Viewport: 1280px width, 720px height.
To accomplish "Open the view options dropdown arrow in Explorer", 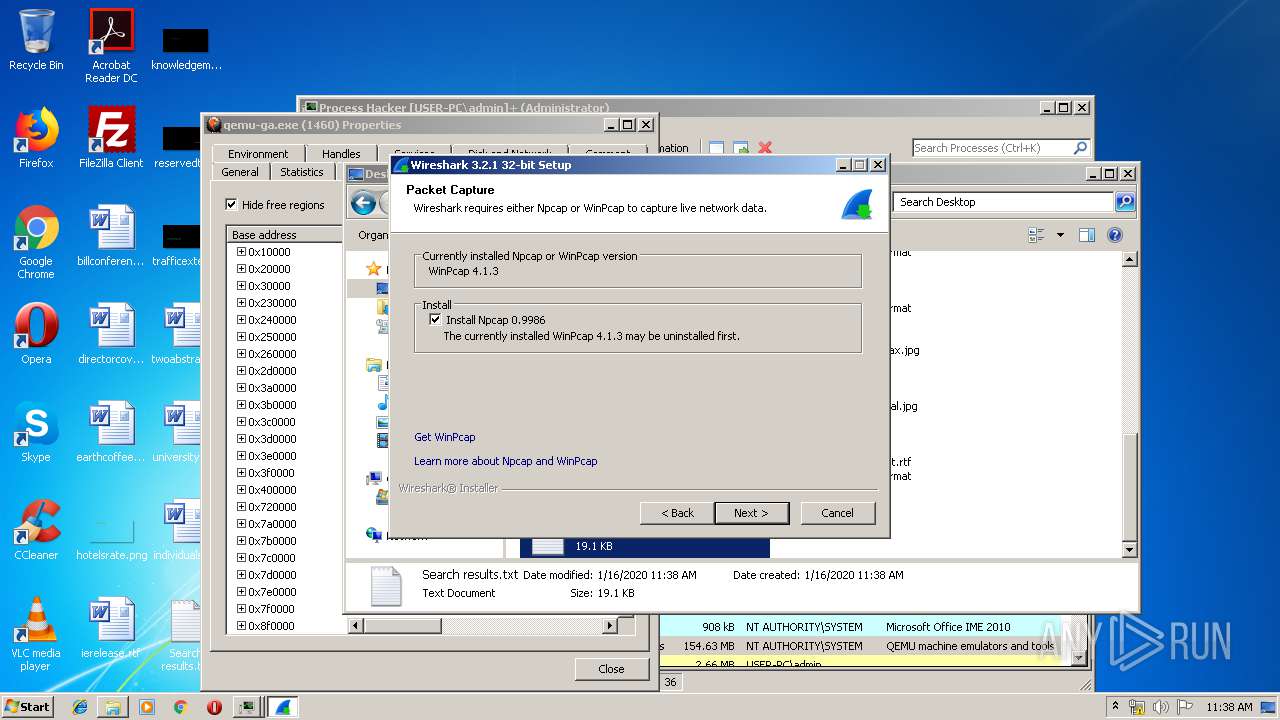I will [x=1060, y=235].
